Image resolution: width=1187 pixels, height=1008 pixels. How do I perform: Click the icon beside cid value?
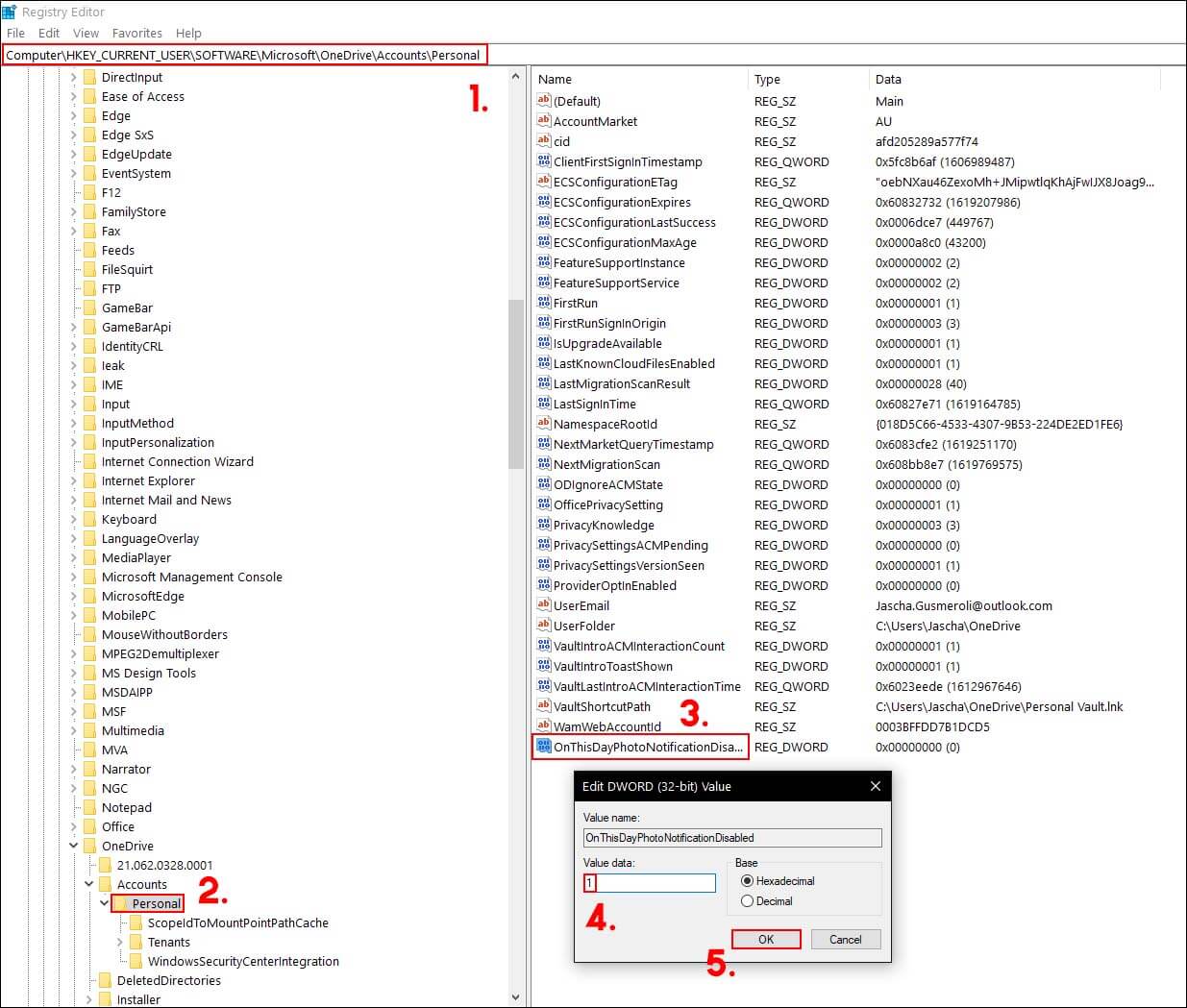tap(544, 141)
